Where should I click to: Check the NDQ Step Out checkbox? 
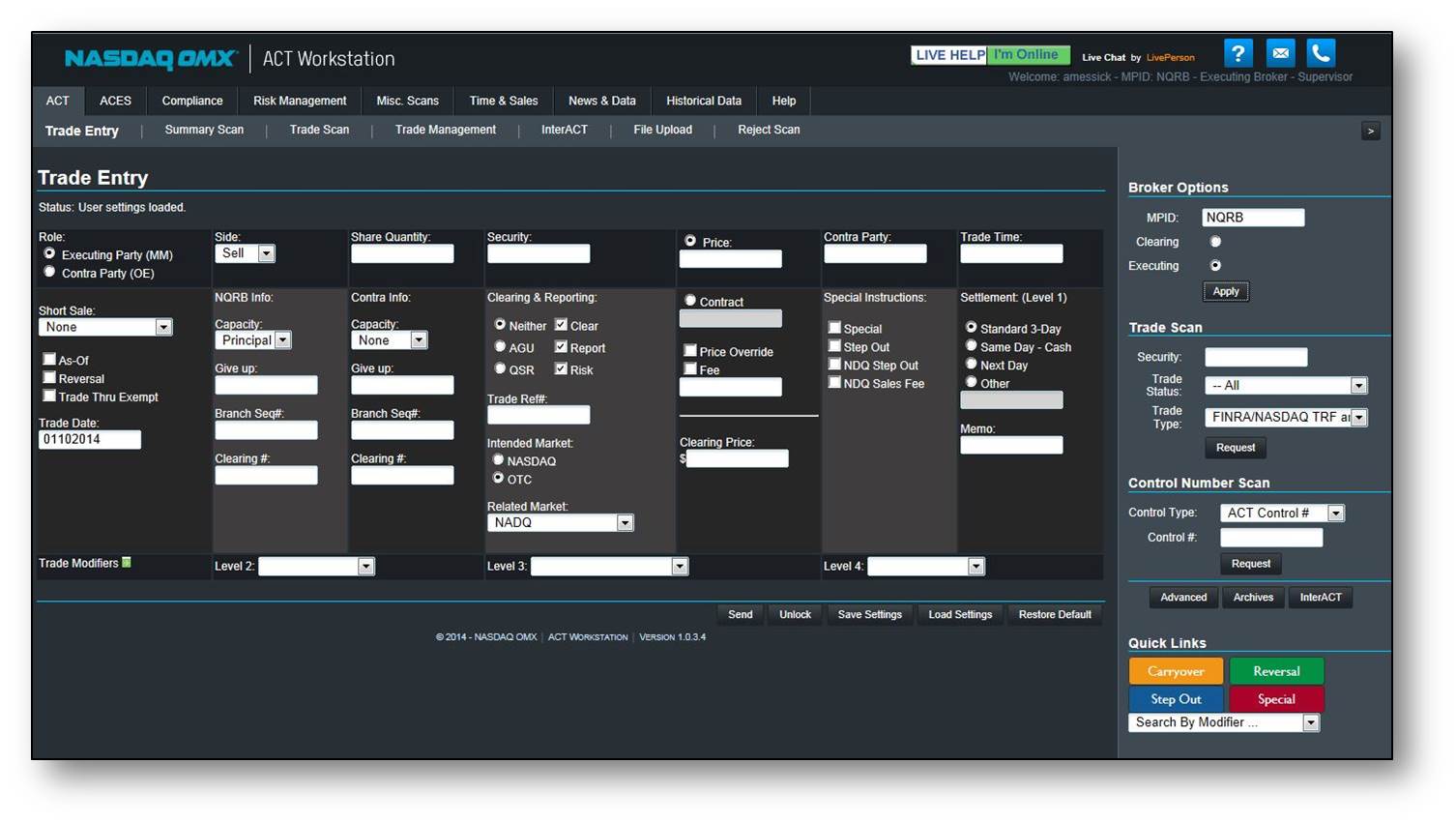(x=834, y=365)
